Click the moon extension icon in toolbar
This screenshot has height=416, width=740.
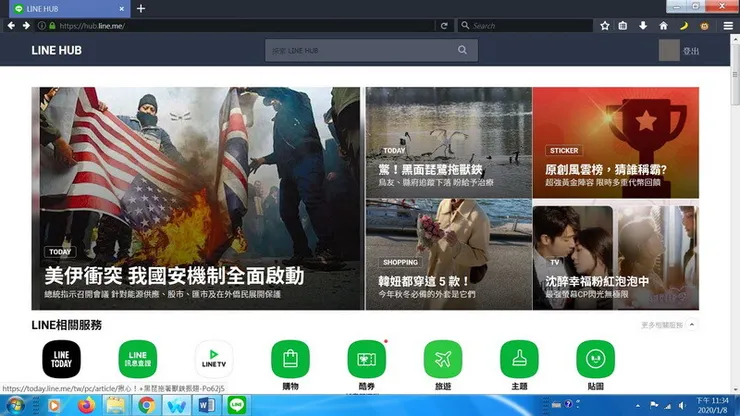click(x=684, y=26)
